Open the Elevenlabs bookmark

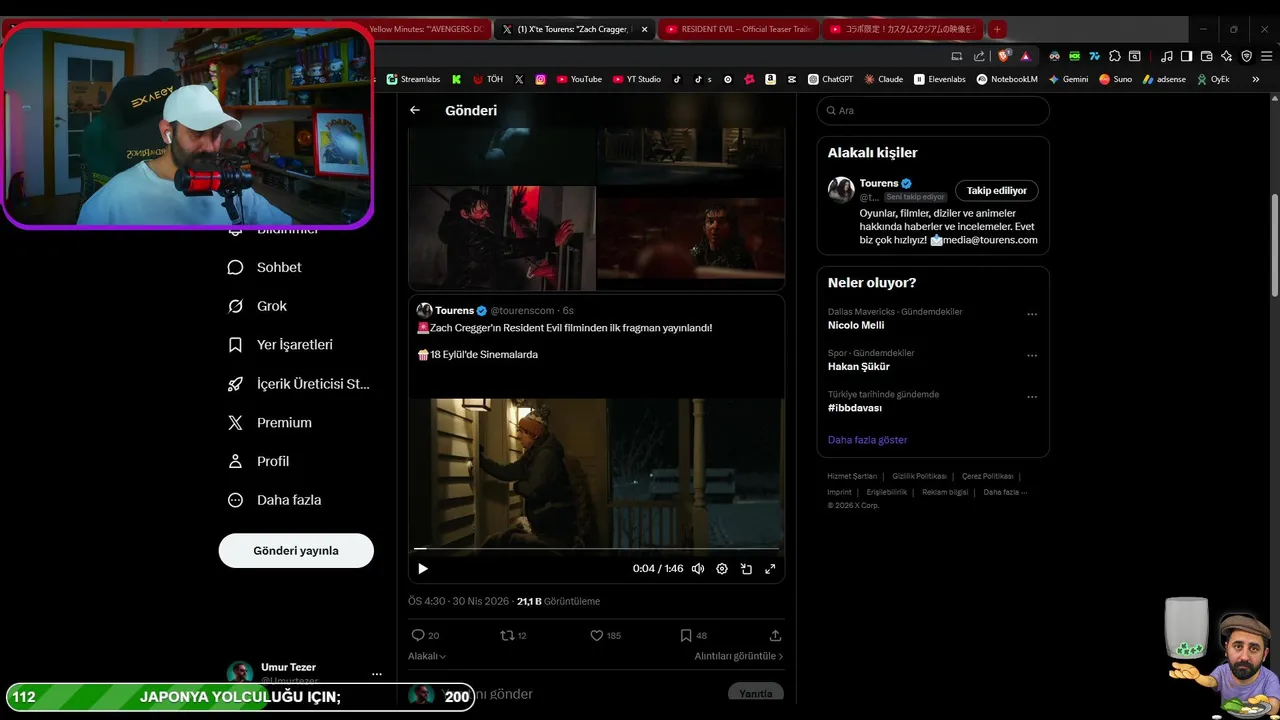tap(940, 79)
